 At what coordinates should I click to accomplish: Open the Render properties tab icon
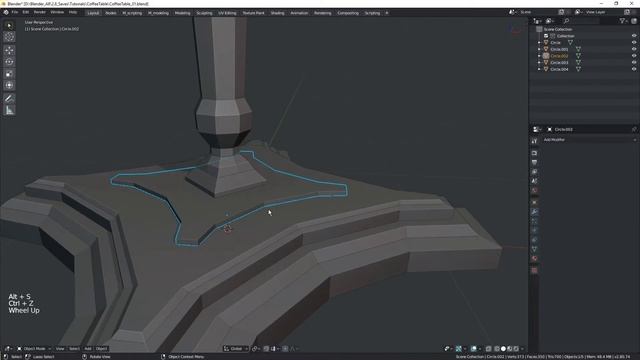(x=534, y=153)
